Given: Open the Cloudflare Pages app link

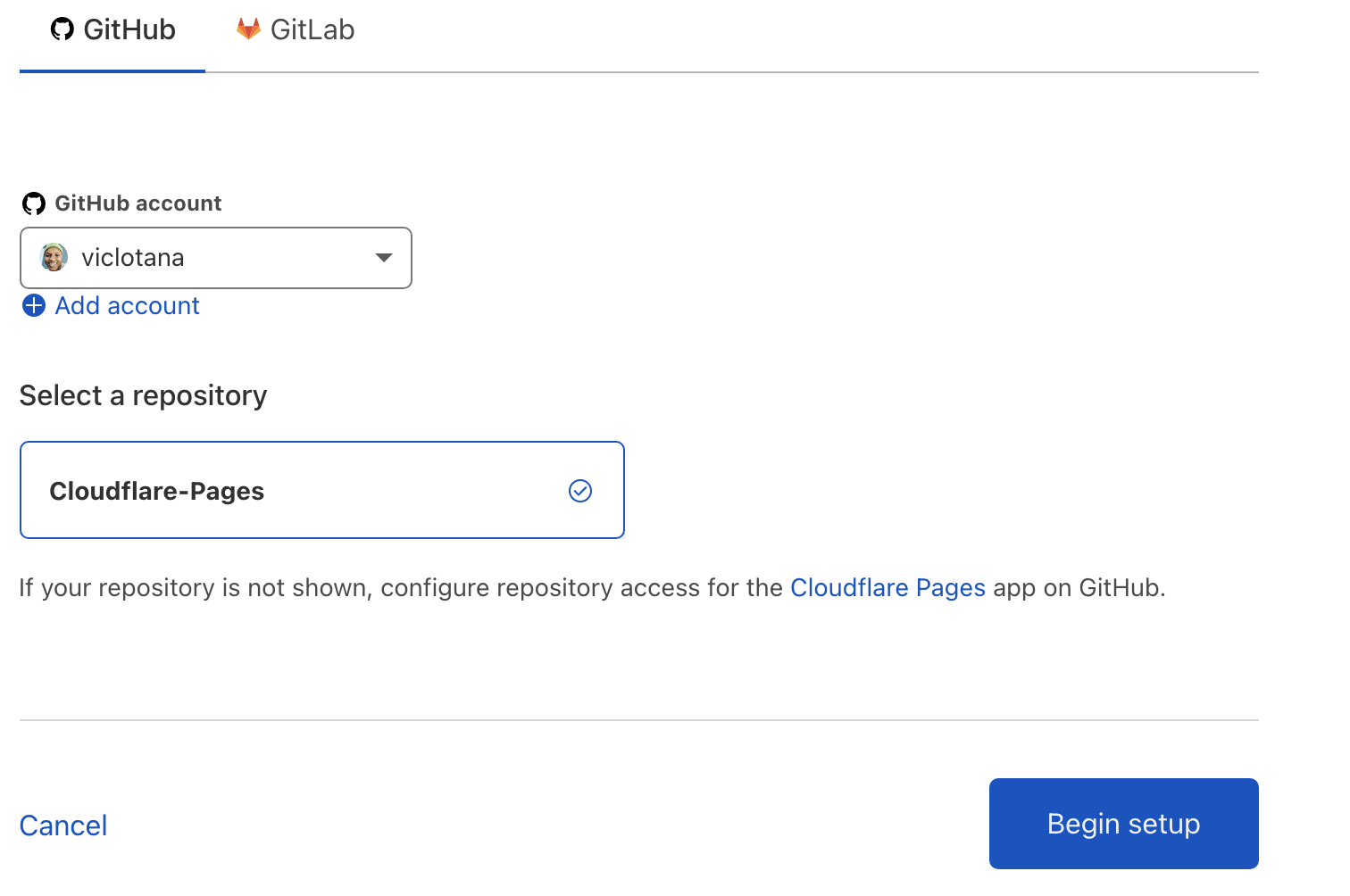Looking at the screenshot, I should click(887, 588).
